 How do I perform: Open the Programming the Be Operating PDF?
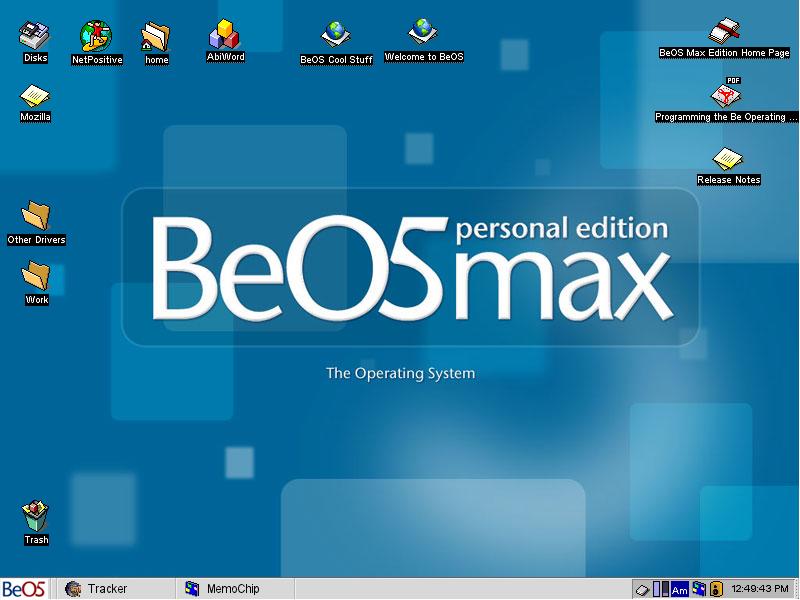(x=726, y=94)
